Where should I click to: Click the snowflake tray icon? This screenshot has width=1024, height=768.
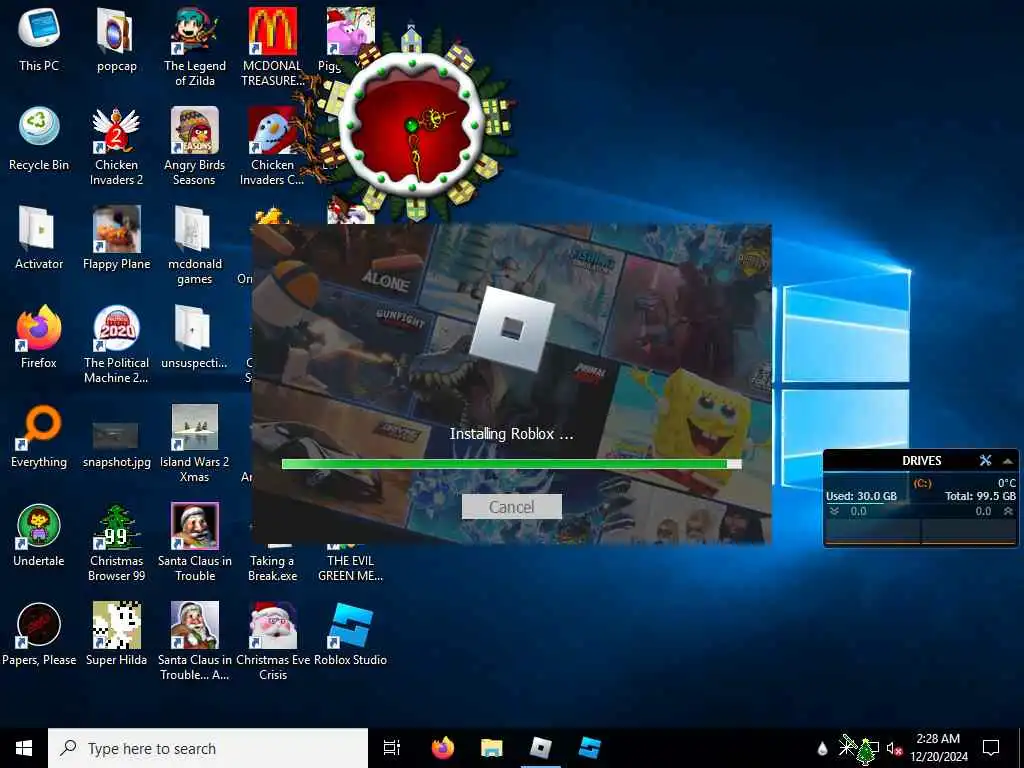(847, 744)
